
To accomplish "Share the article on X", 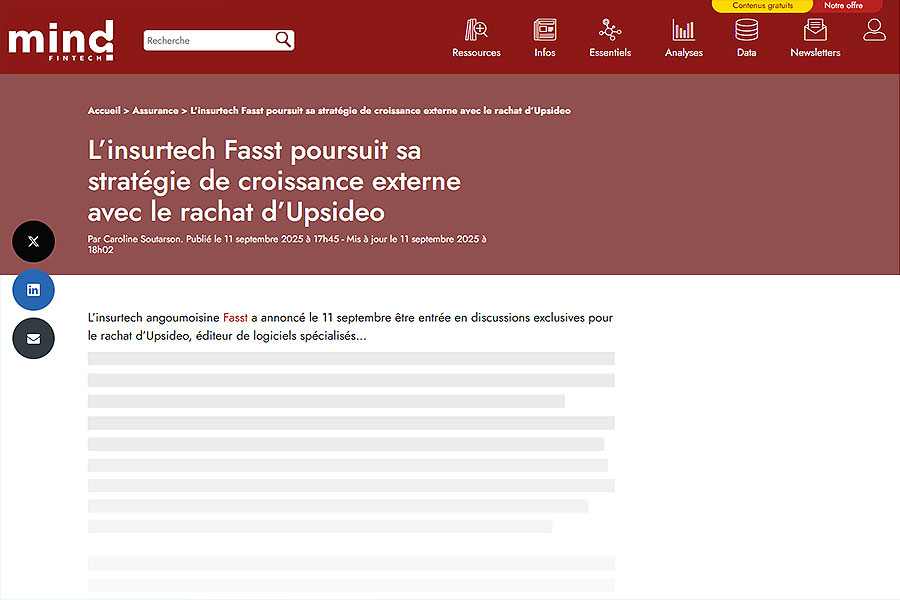I will tap(34, 242).
